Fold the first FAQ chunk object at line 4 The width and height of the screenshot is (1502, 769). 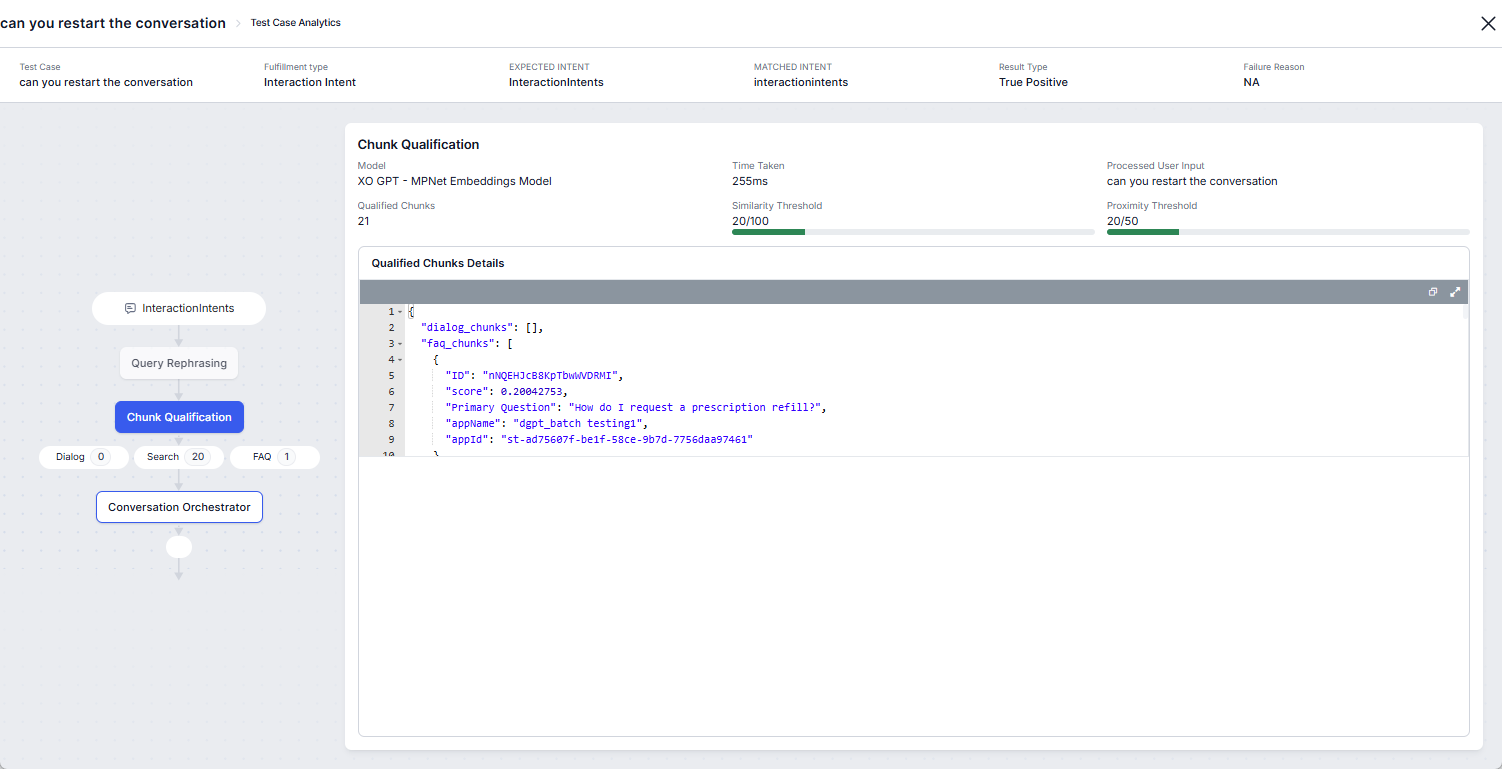400,360
